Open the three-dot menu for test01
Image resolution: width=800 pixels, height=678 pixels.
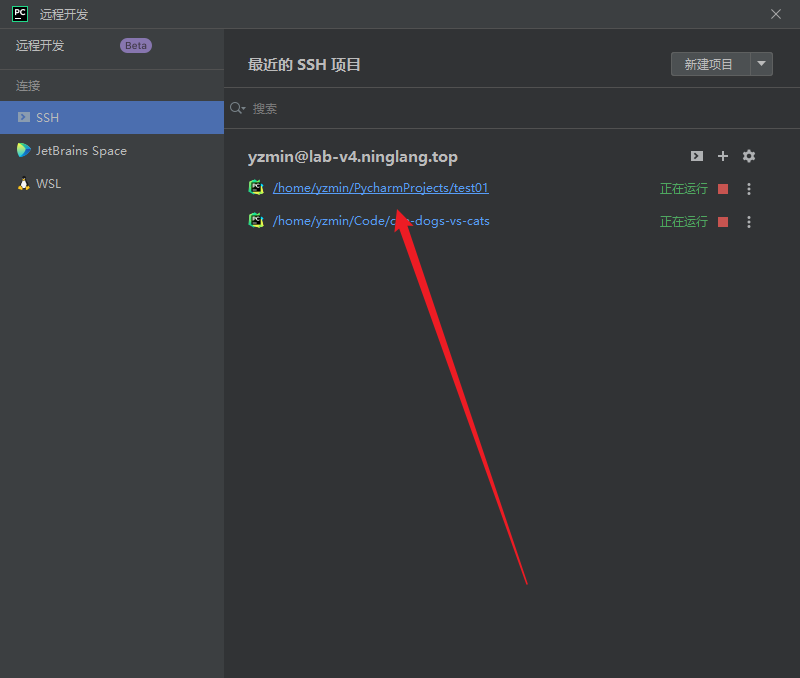[x=749, y=189]
